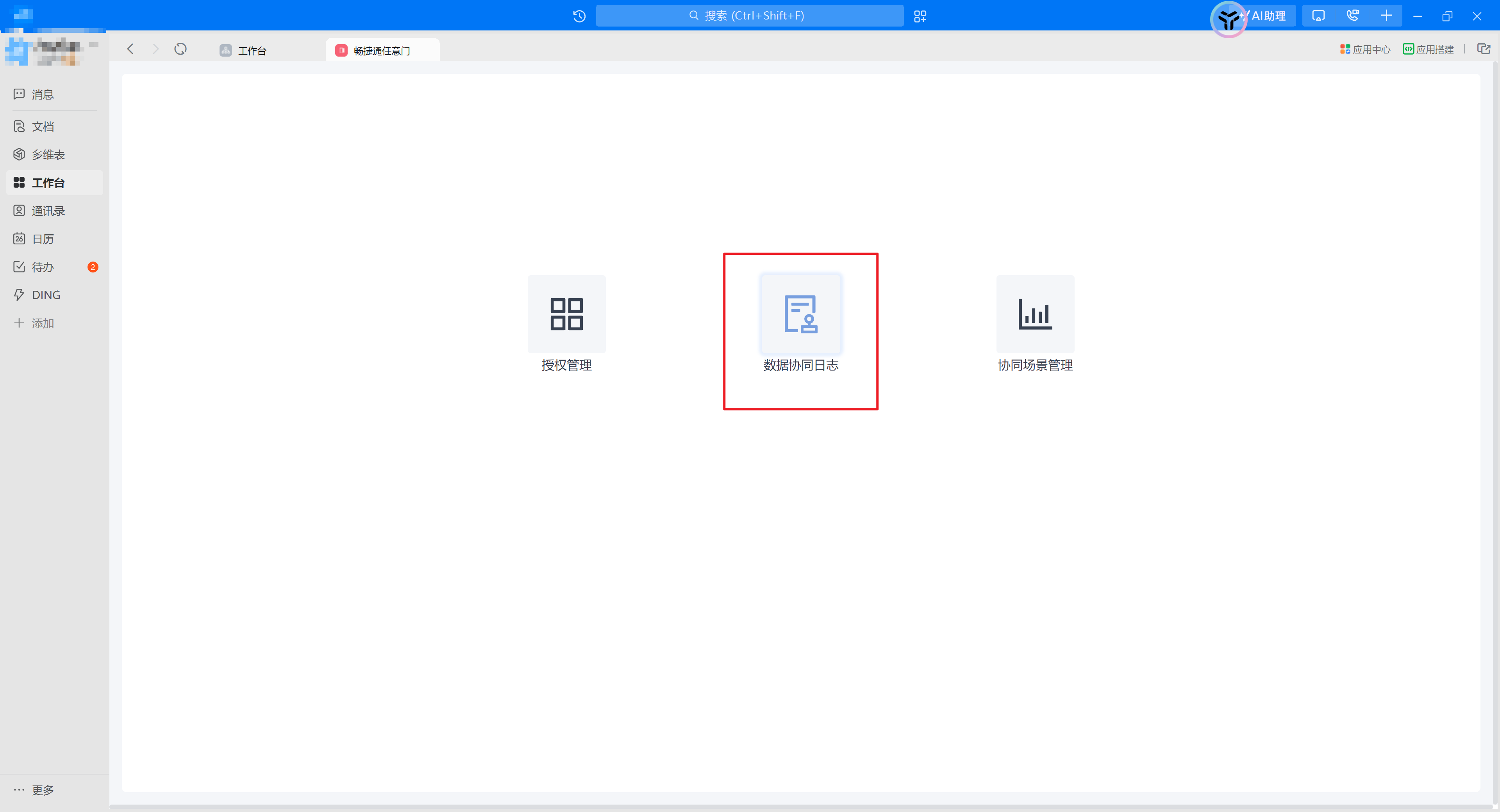1500x812 pixels.
Task: Open 待办 in the sidebar
Action: (x=54, y=267)
